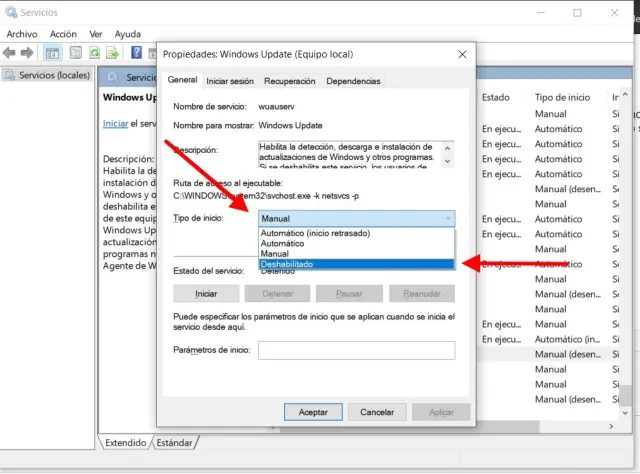Open the Ayuda menu
The width and height of the screenshot is (640, 474).
click(128, 34)
